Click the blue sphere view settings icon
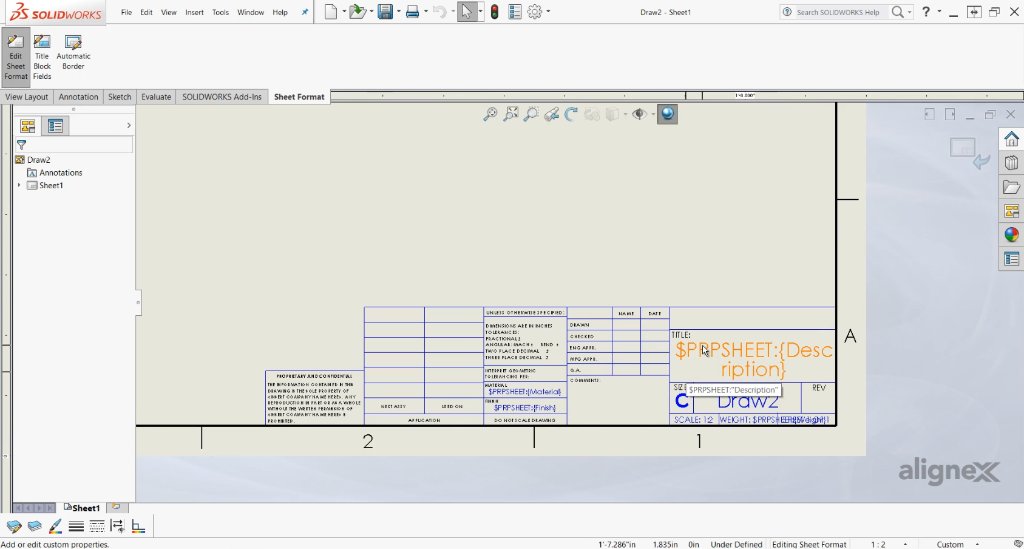Image resolution: width=1024 pixels, height=549 pixels. [x=667, y=114]
